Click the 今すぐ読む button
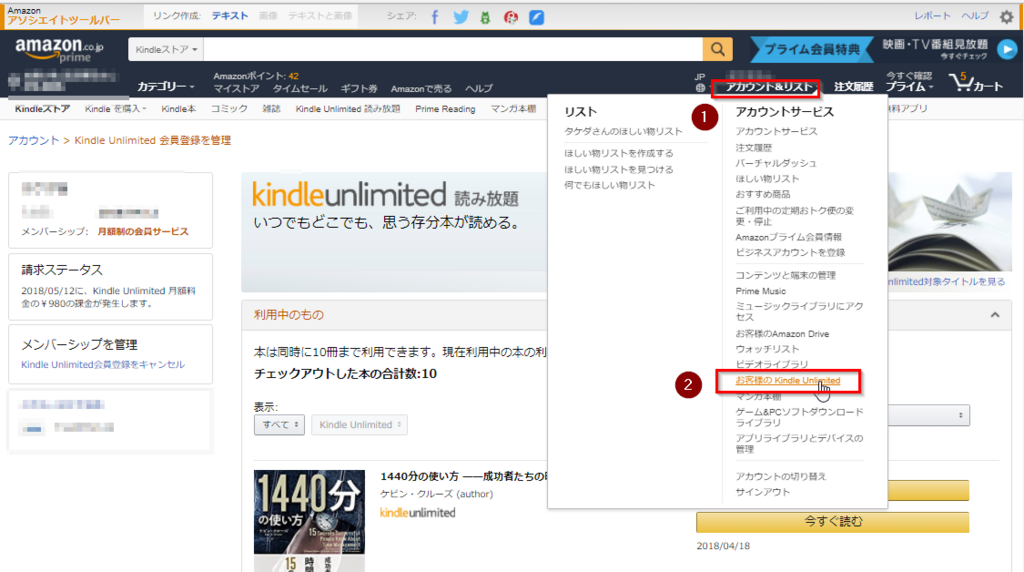Image resolution: width=1024 pixels, height=572 pixels. point(833,522)
